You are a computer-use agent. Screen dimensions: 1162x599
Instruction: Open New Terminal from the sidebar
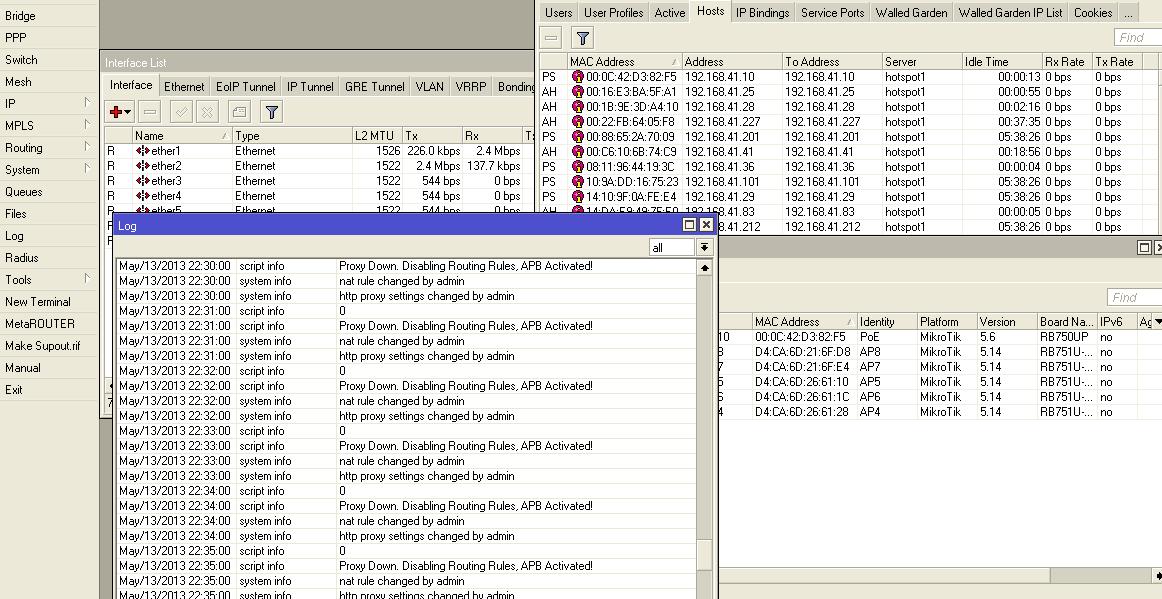(x=38, y=302)
